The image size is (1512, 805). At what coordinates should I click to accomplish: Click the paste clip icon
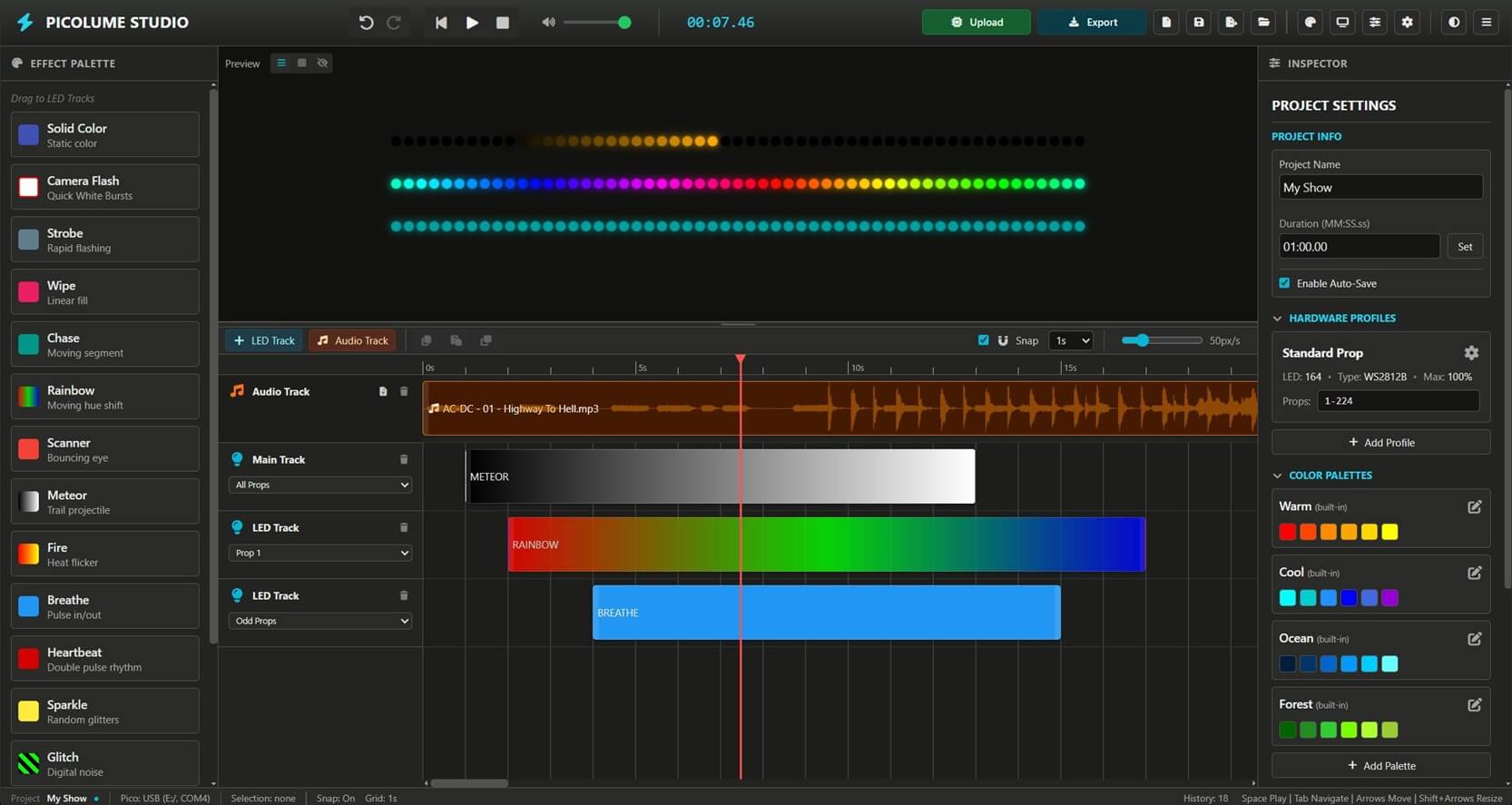[x=456, y=340]
